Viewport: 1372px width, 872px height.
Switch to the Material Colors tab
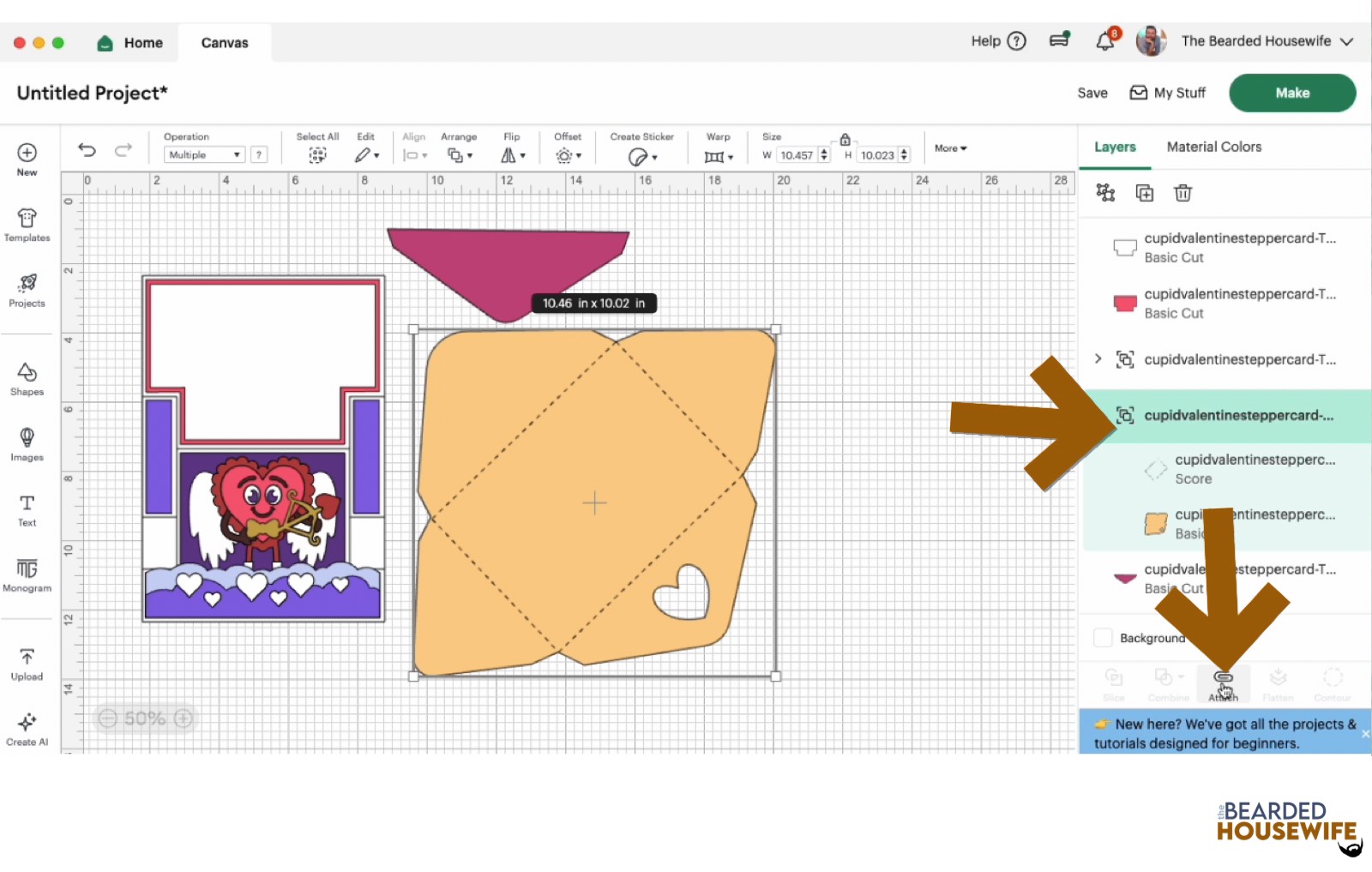click(x=1213, y=147)
